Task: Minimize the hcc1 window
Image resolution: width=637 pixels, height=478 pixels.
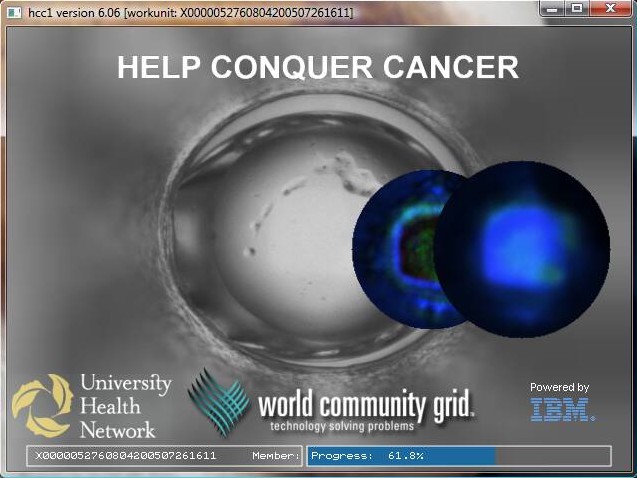Action: (553, 9)
